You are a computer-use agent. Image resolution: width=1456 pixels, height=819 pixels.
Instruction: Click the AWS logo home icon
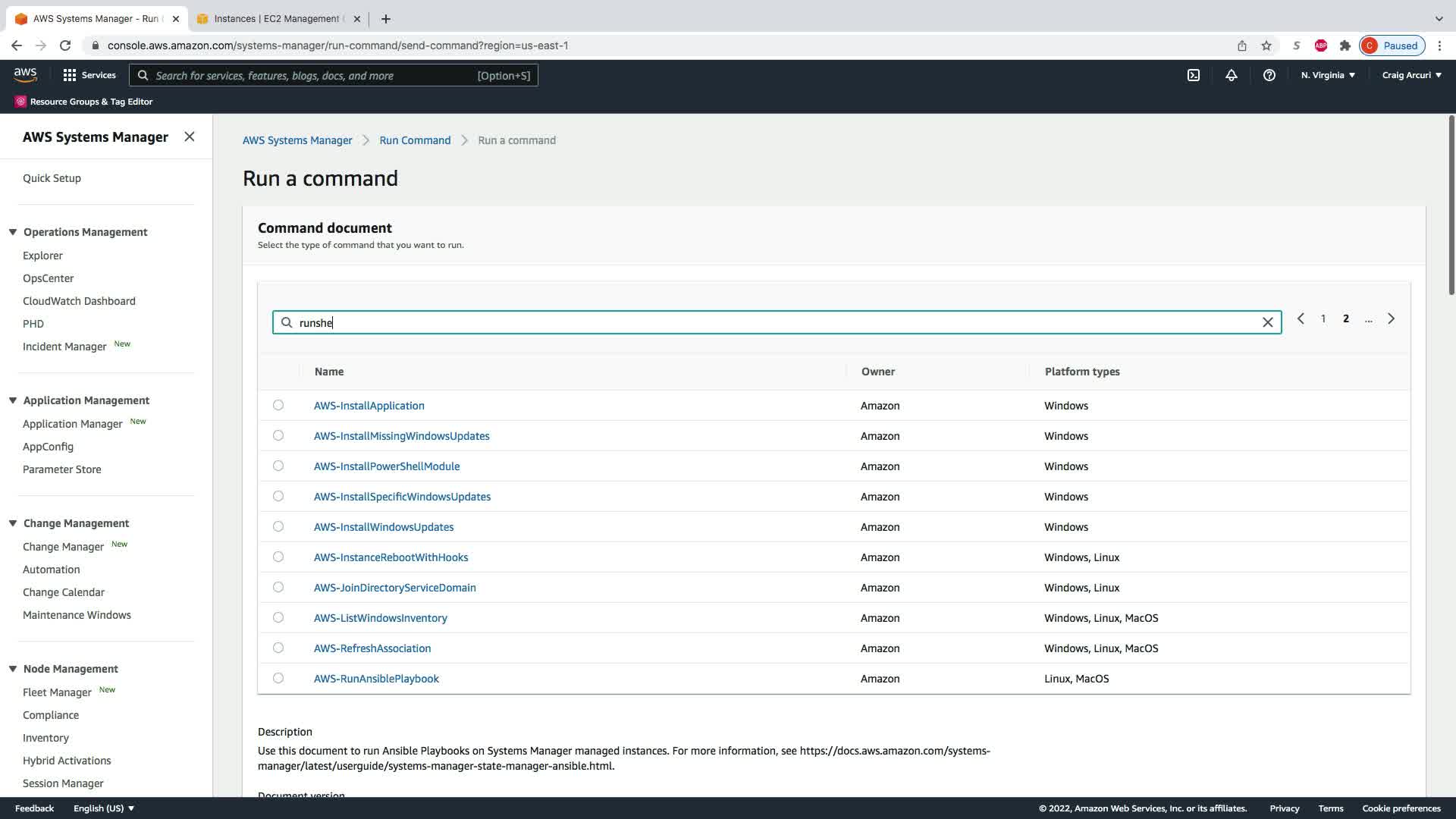(x=25, y=74)
